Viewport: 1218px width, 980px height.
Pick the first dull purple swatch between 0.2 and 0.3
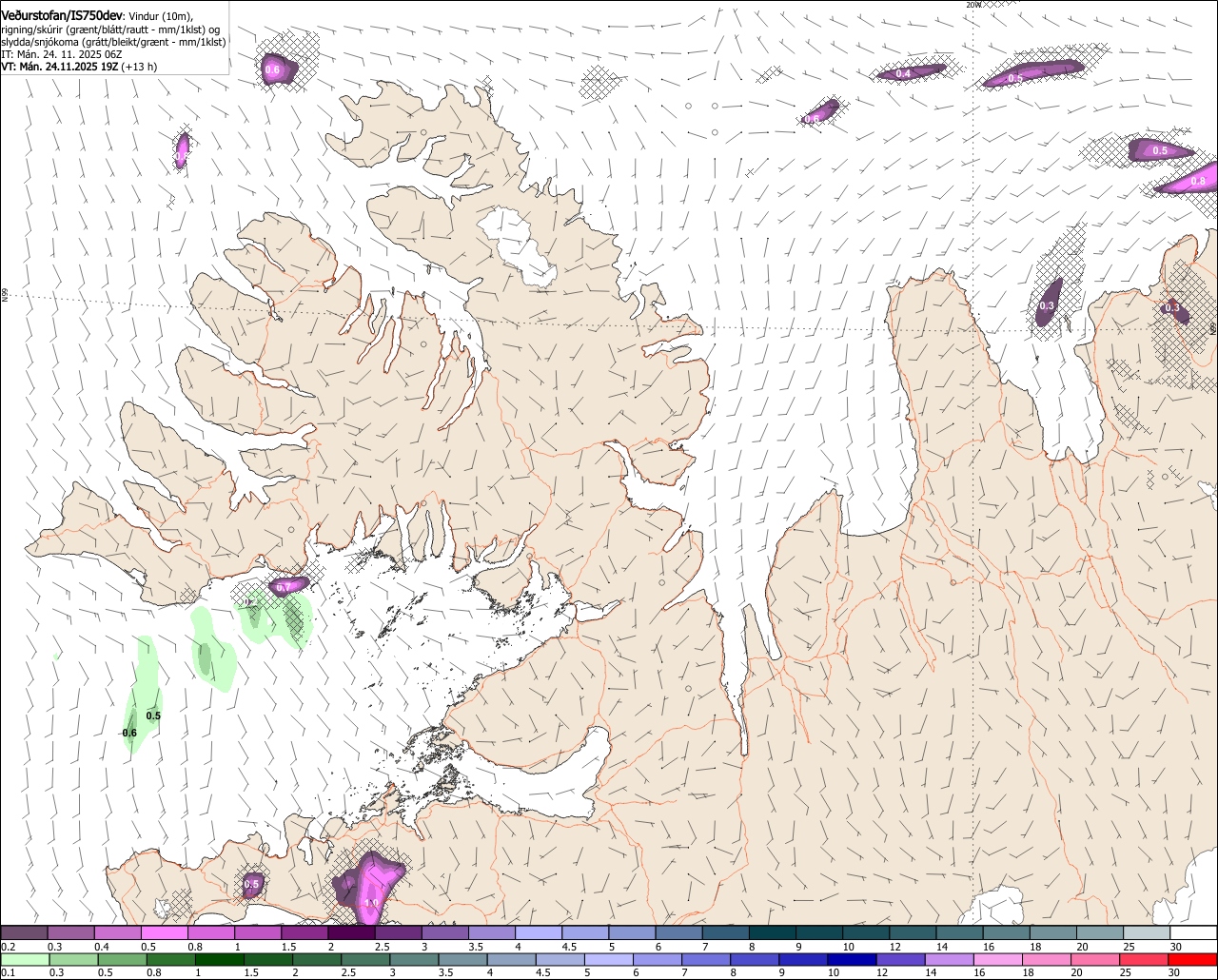(24, 932)
